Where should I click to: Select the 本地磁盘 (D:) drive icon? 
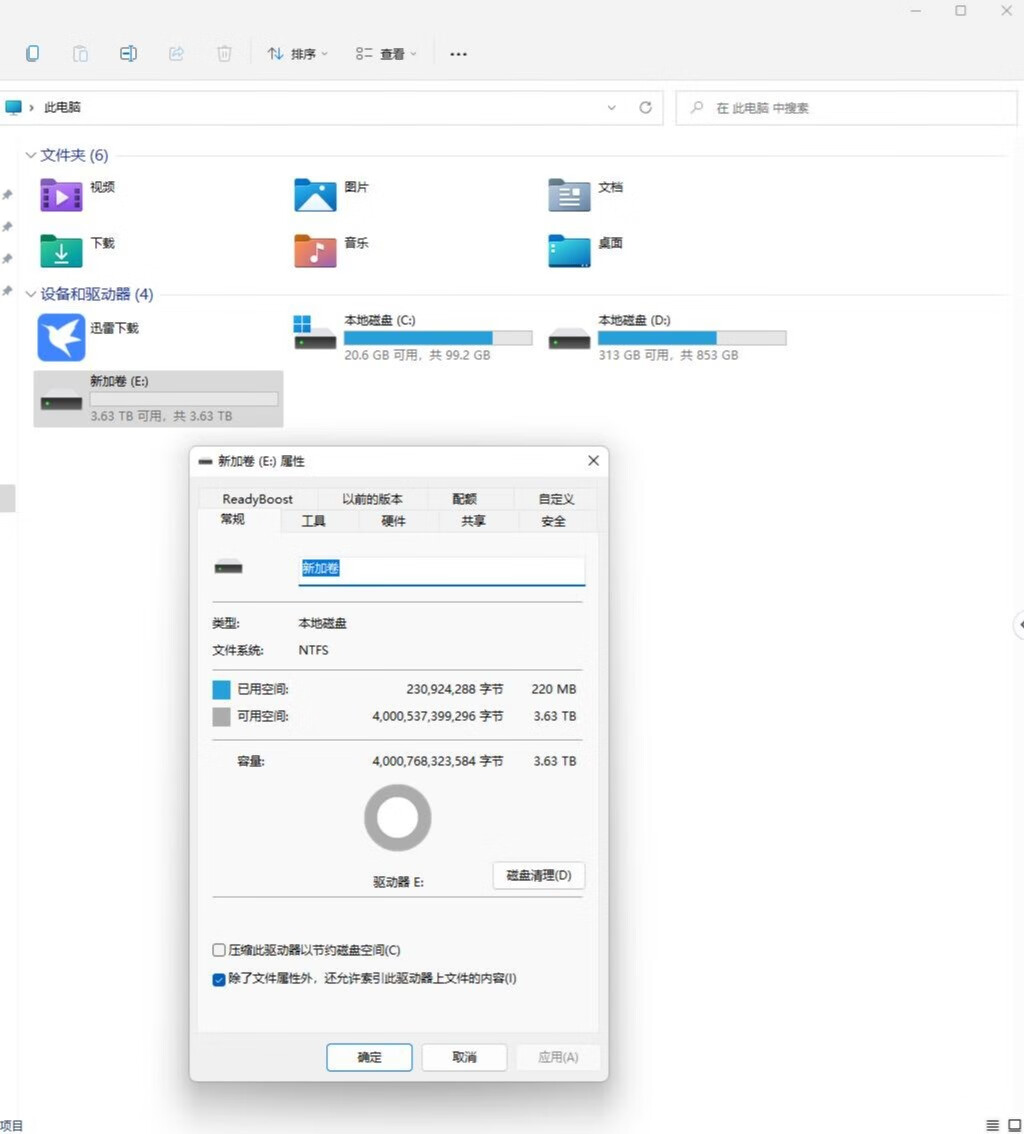[569, 338]
